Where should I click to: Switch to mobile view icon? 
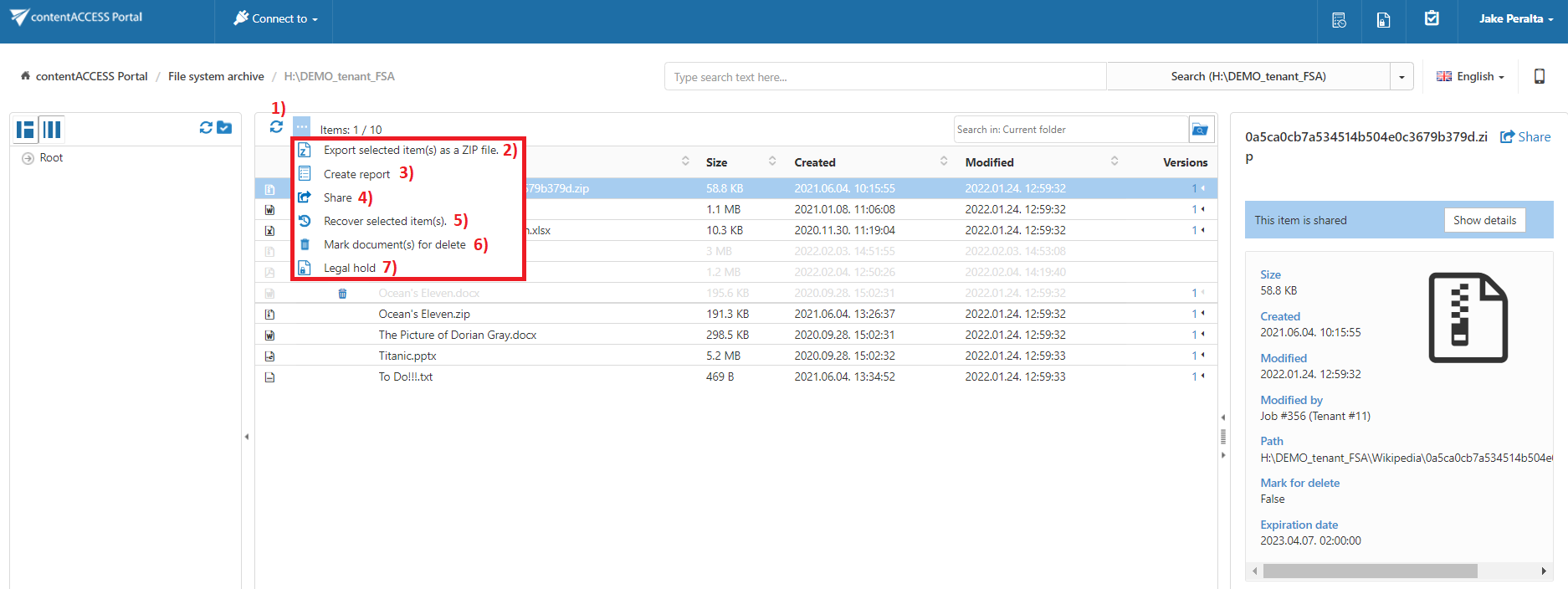pos(1539,76)
